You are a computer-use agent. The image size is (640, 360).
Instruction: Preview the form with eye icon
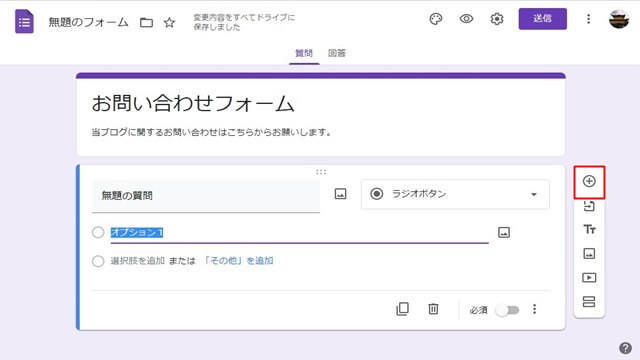click(466, 19)
